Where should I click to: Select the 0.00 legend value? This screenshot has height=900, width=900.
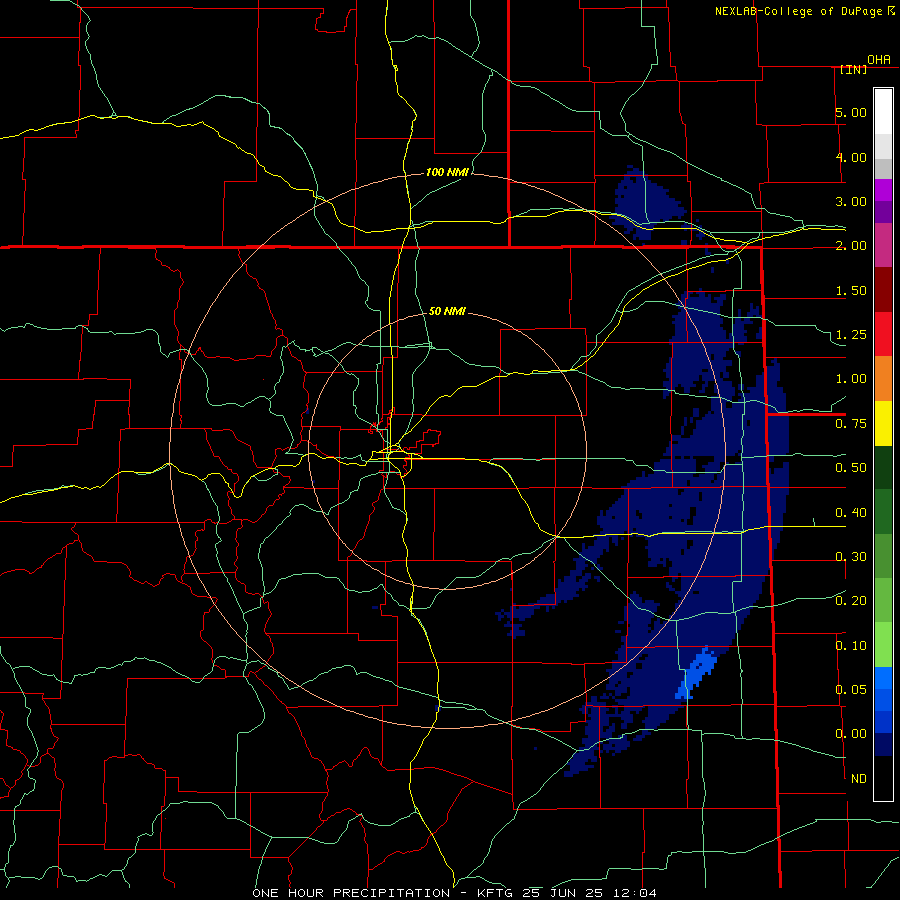[x=851, y=734]
